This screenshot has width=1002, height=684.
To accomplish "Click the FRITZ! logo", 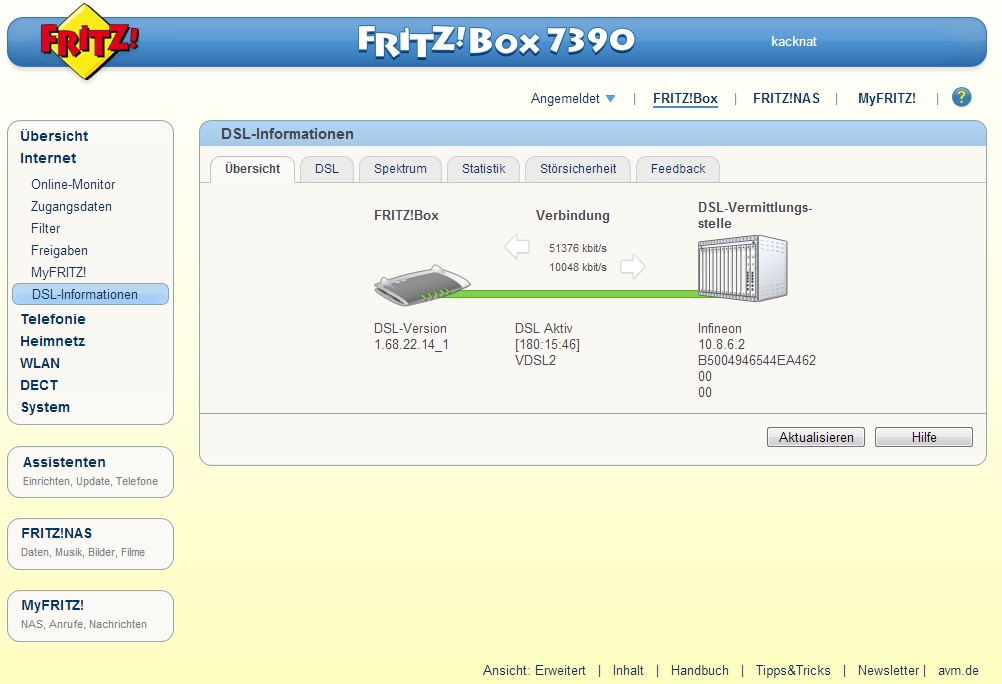I will 88,42.
